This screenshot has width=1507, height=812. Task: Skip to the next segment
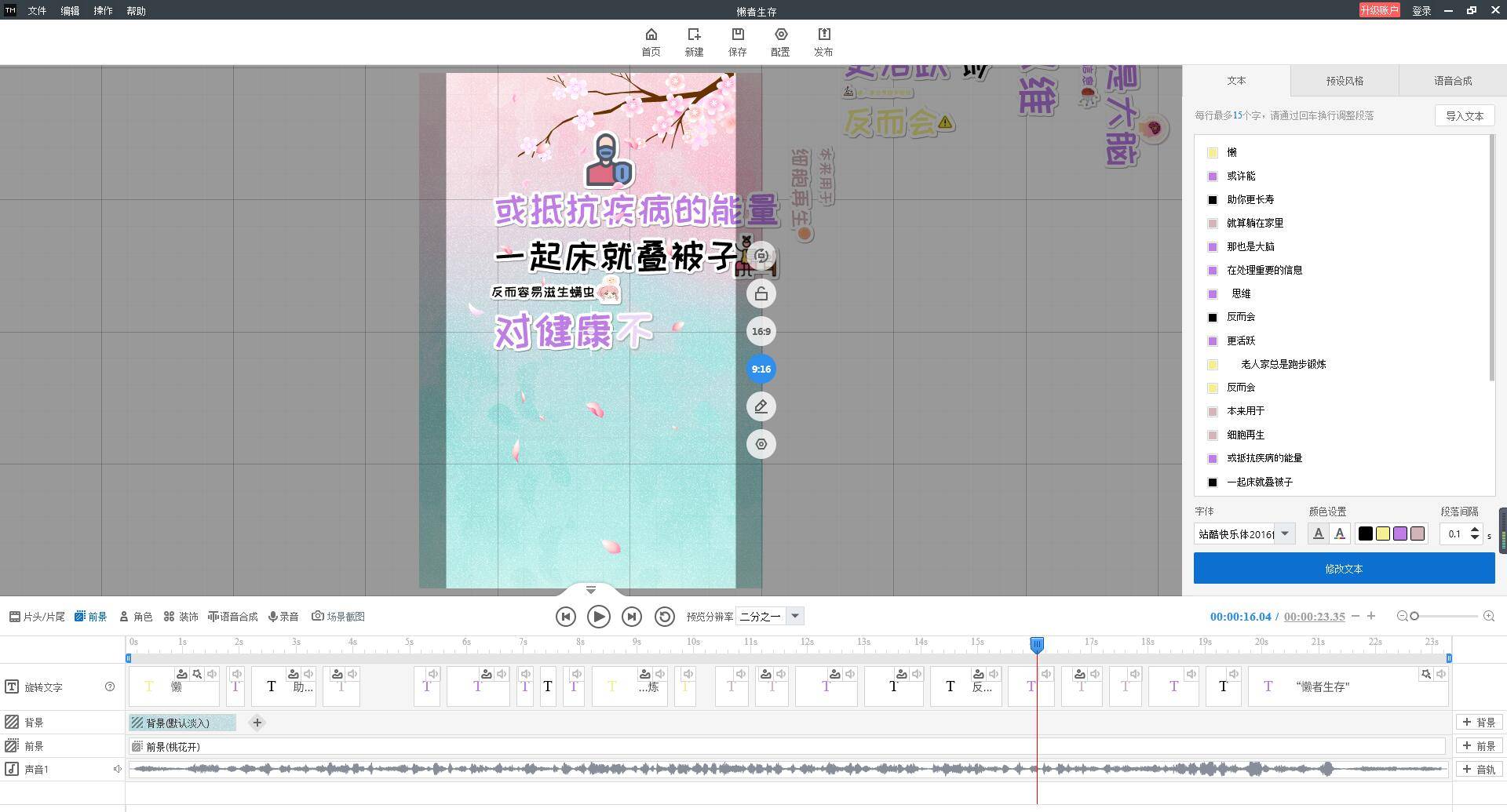[631, 617]
